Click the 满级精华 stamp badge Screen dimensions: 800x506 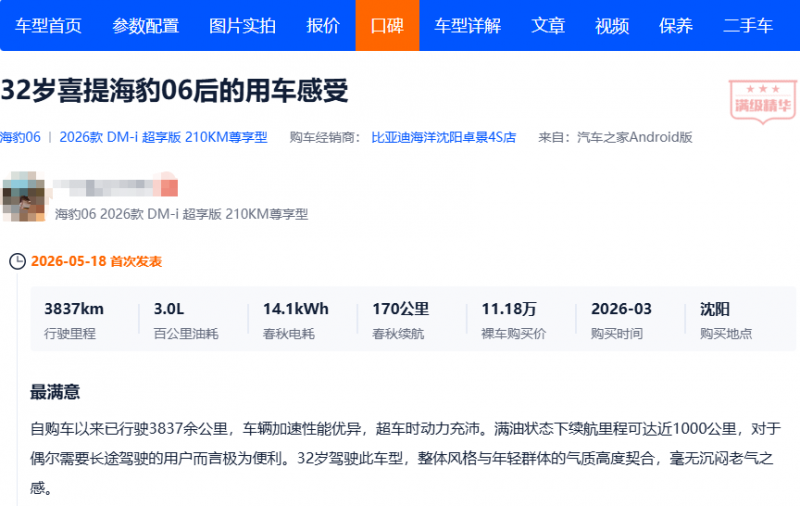763,102
